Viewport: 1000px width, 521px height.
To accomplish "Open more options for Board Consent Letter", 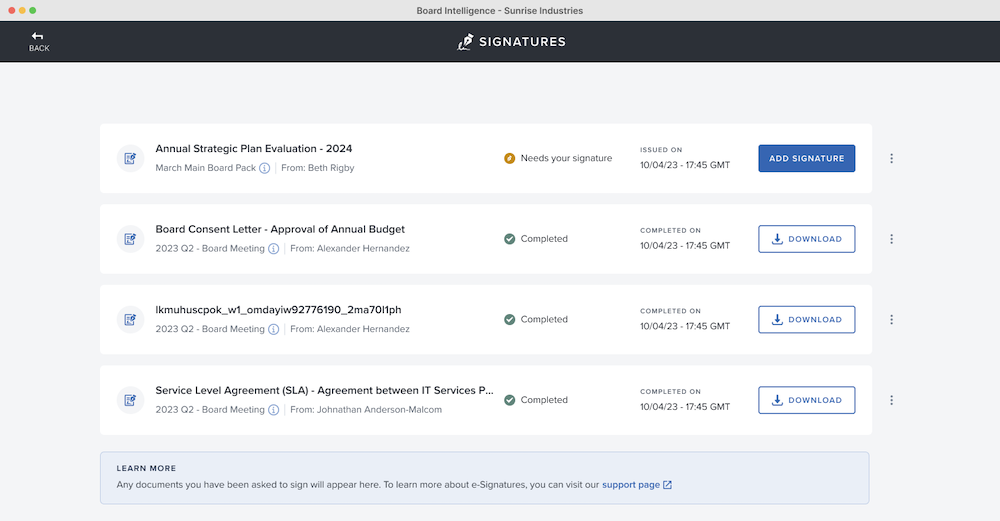I will pos(892,239).
